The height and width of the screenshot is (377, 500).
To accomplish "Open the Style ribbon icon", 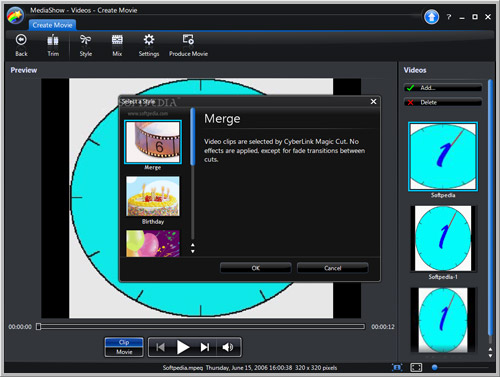I will click(x=85, y=40).
